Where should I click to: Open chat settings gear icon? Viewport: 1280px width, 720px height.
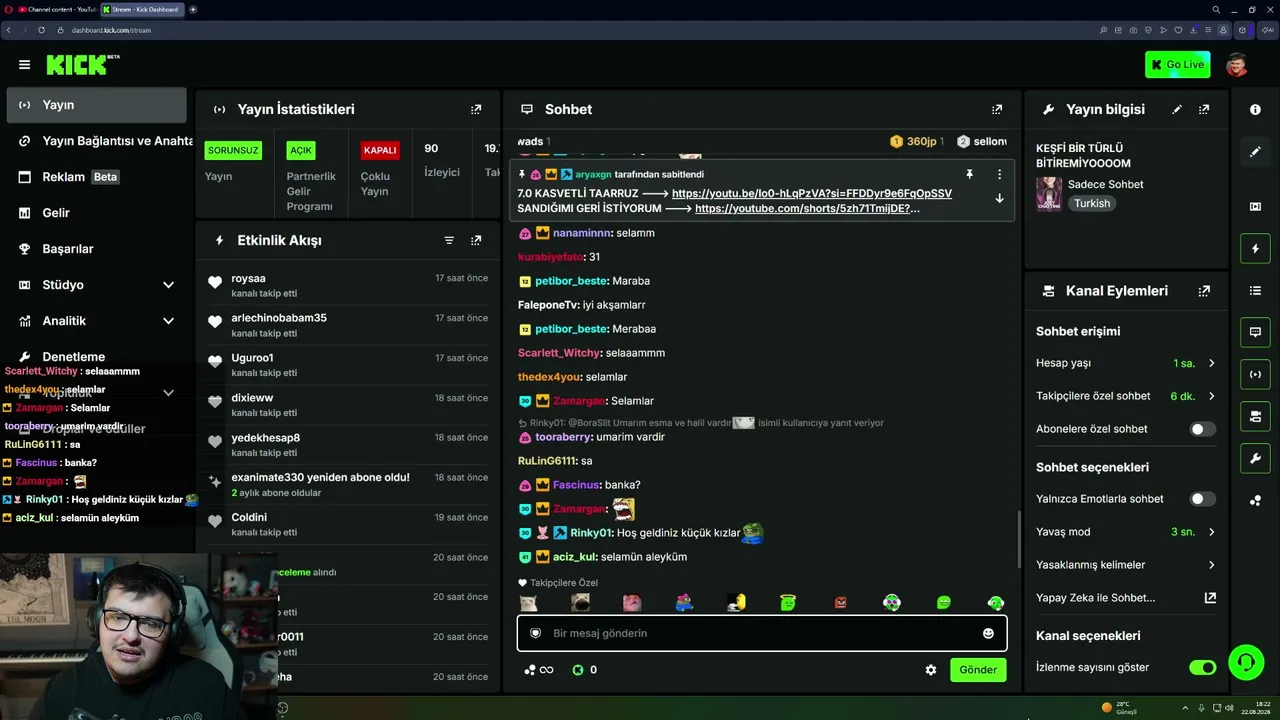pyautogui.click(x=931, y=670)
